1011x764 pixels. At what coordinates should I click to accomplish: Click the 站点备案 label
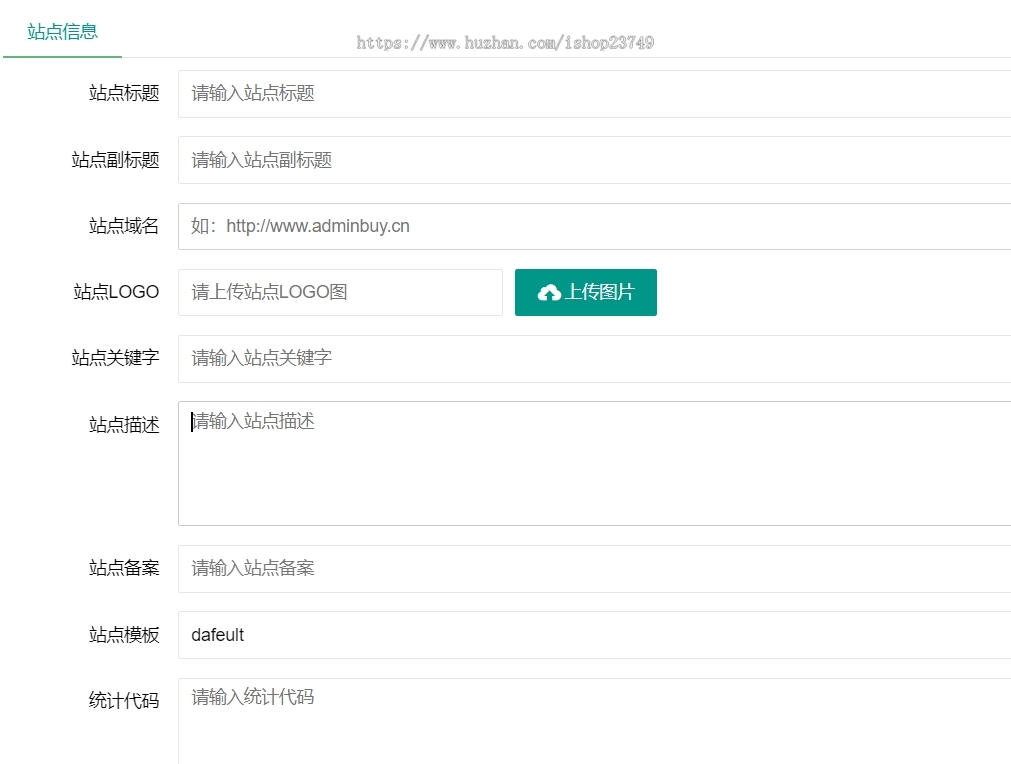click(x=124, y=568)
